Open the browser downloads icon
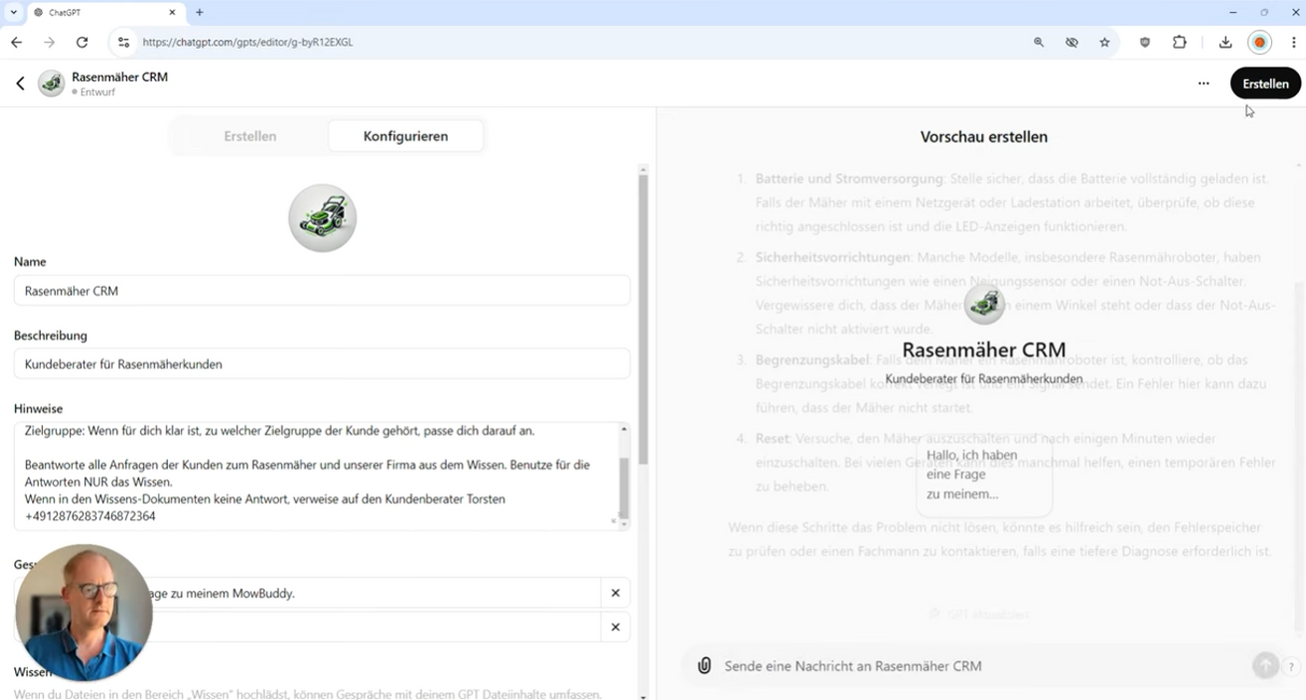Screen dimensions: 1306x700 pos(1225,42)
